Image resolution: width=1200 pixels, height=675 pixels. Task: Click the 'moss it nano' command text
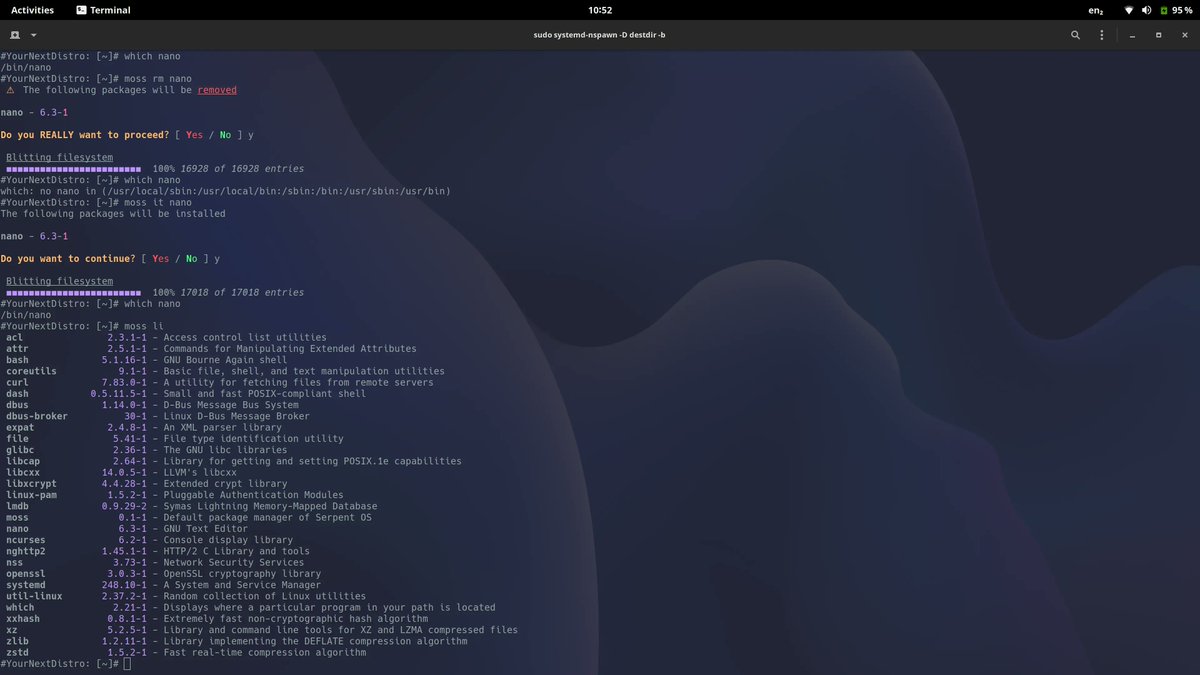[158, 202]
